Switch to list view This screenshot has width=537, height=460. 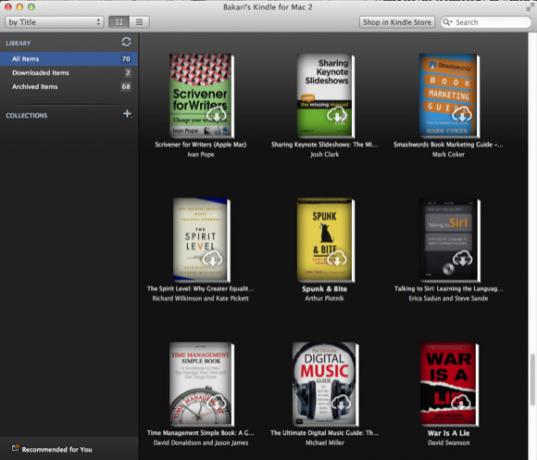click(x=139, y=22)
